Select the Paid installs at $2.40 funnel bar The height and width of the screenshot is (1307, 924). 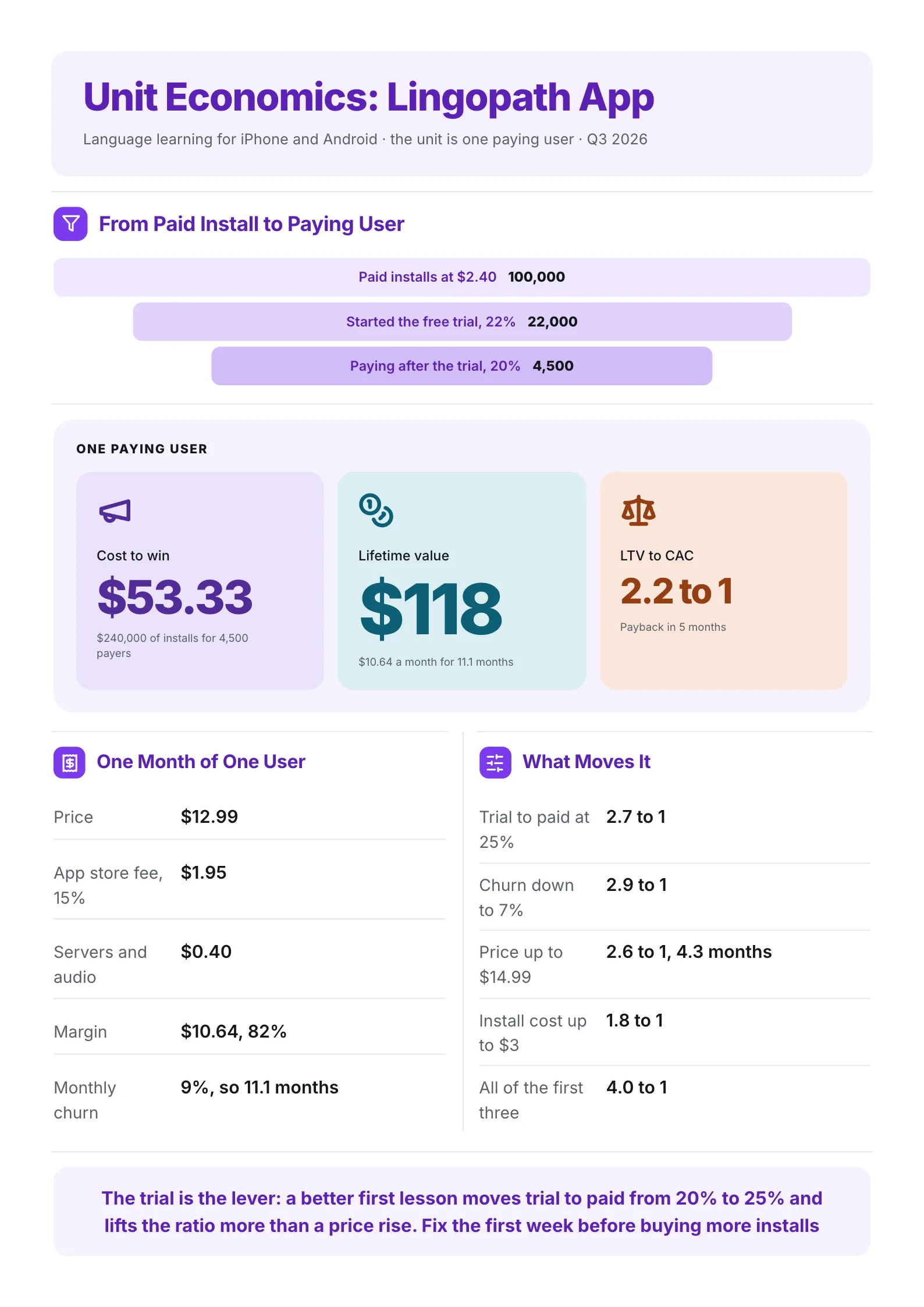coord(462,278)
